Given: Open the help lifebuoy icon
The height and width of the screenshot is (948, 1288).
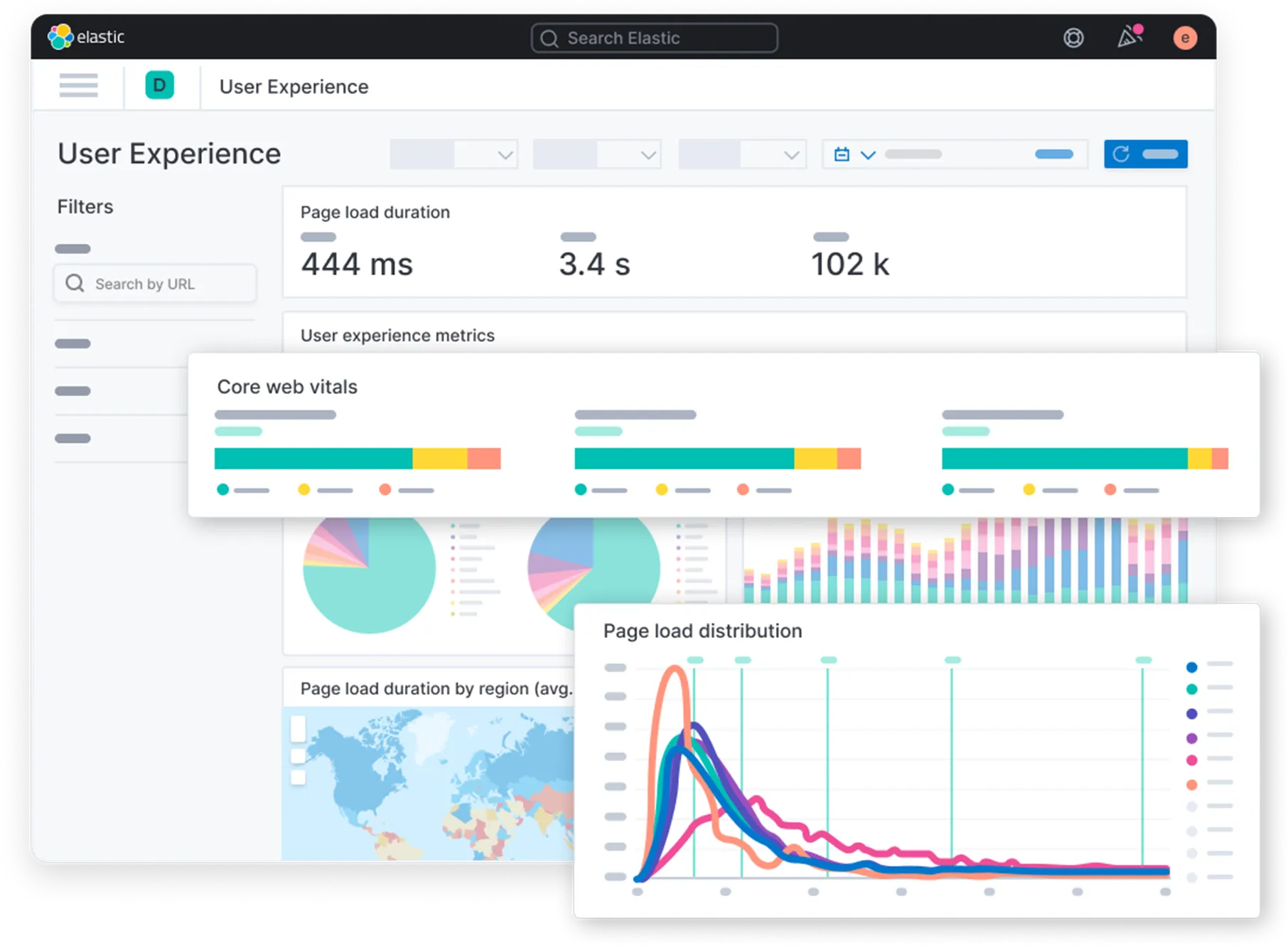Looking at the screenshot, I should tap(1073, 38).
